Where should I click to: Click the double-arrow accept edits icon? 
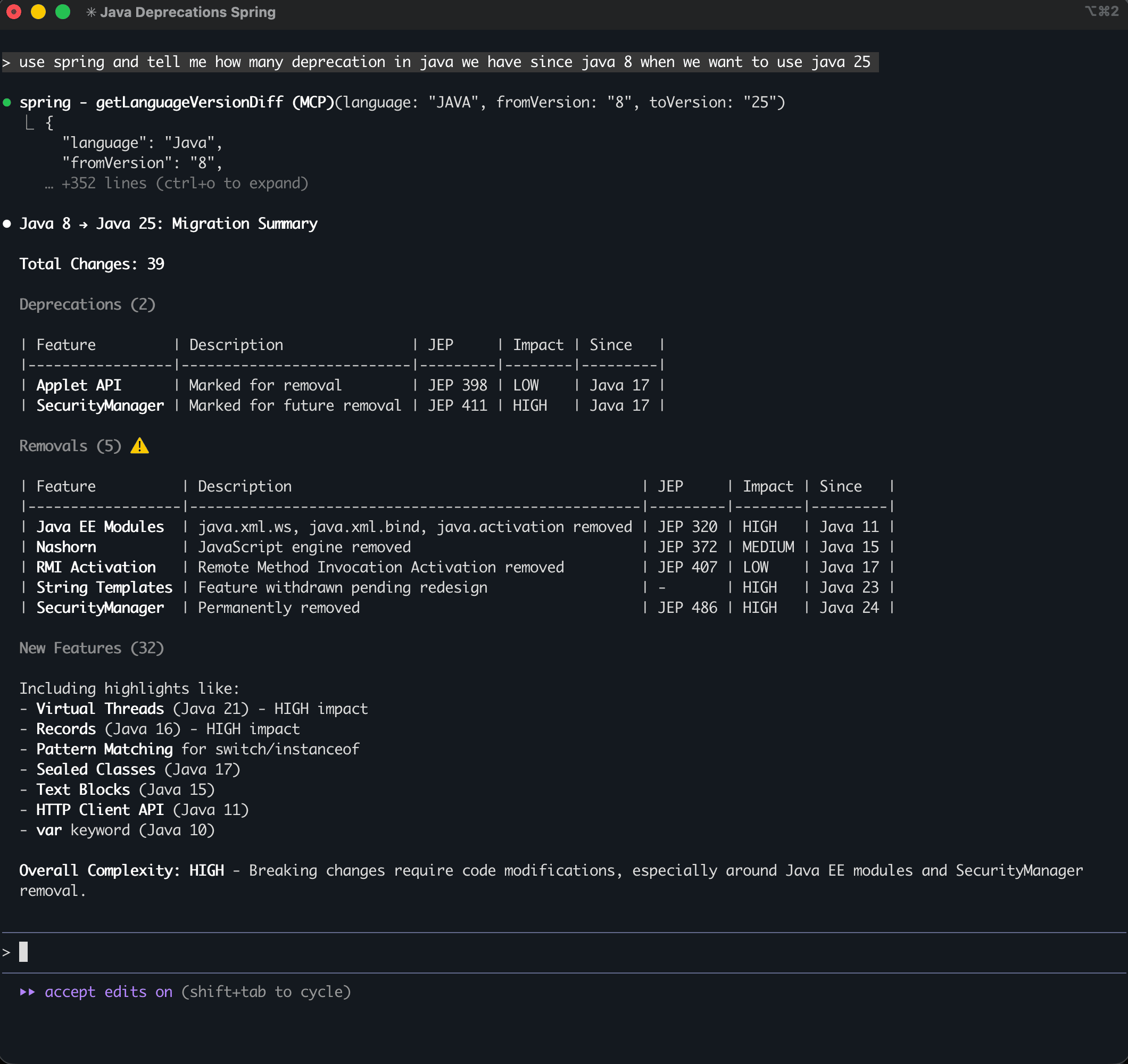tap(27, 991)
